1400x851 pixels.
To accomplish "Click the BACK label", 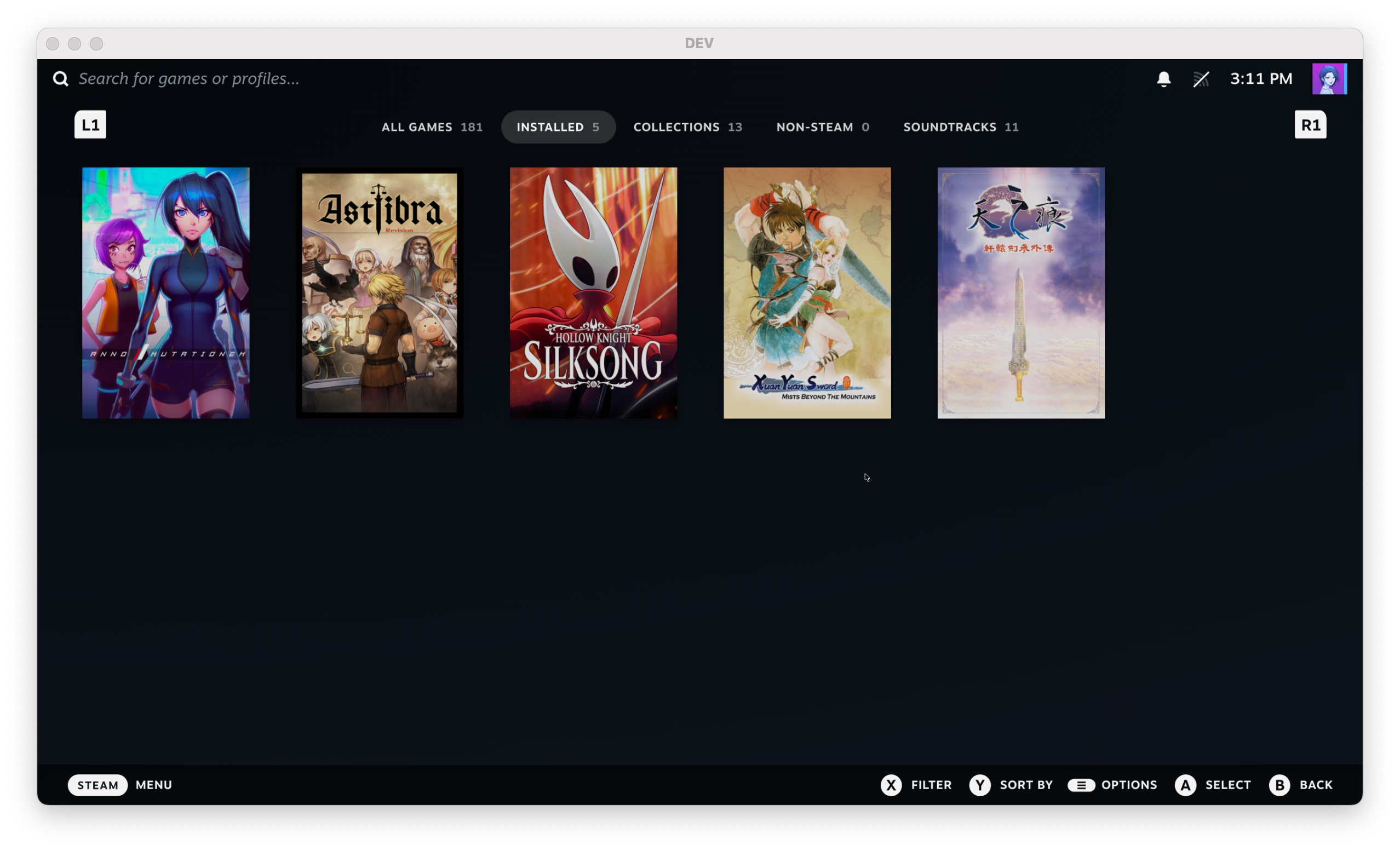I will (1316, 785).
